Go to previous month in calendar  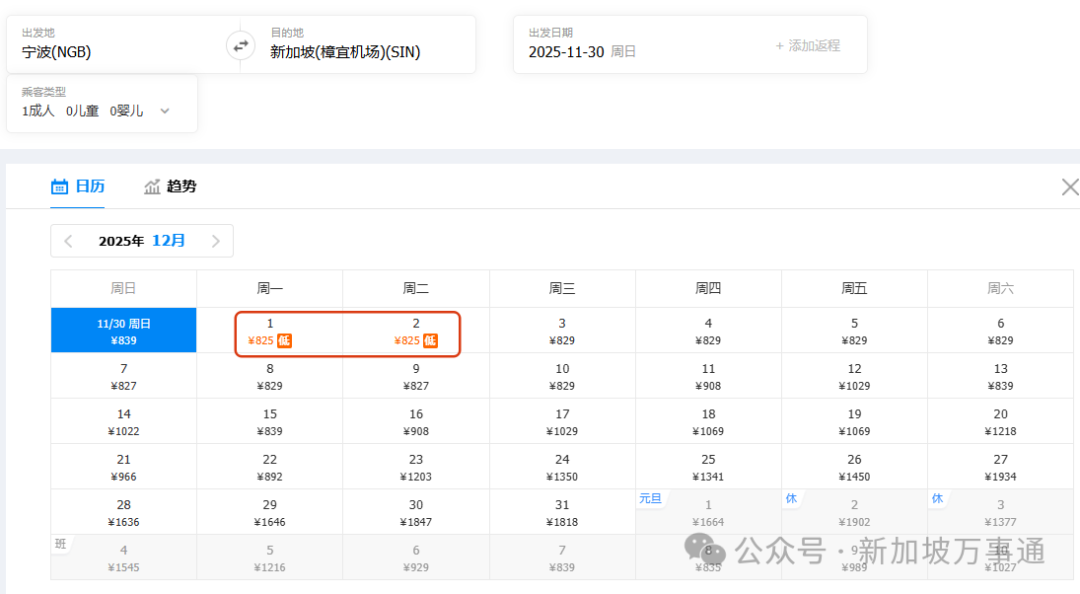click(x=68, y=241)
